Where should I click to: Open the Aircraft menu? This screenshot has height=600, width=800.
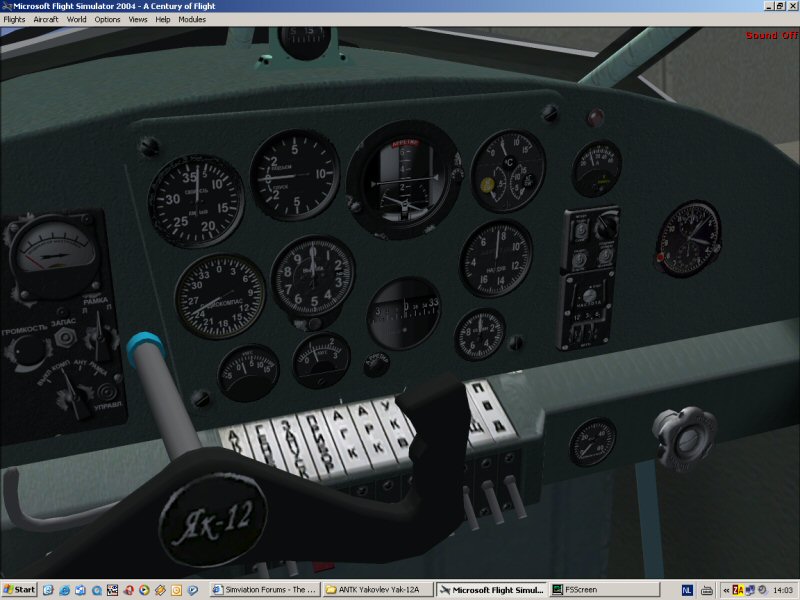pyautogui.click(x=46, y=19)
